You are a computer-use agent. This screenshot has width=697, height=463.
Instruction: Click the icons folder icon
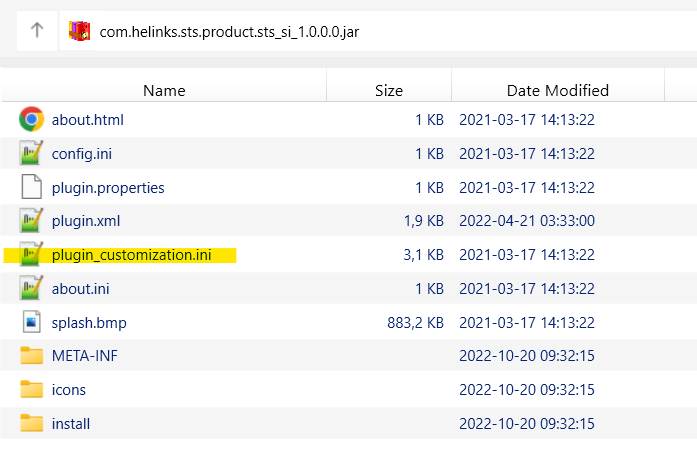(32, 389)
